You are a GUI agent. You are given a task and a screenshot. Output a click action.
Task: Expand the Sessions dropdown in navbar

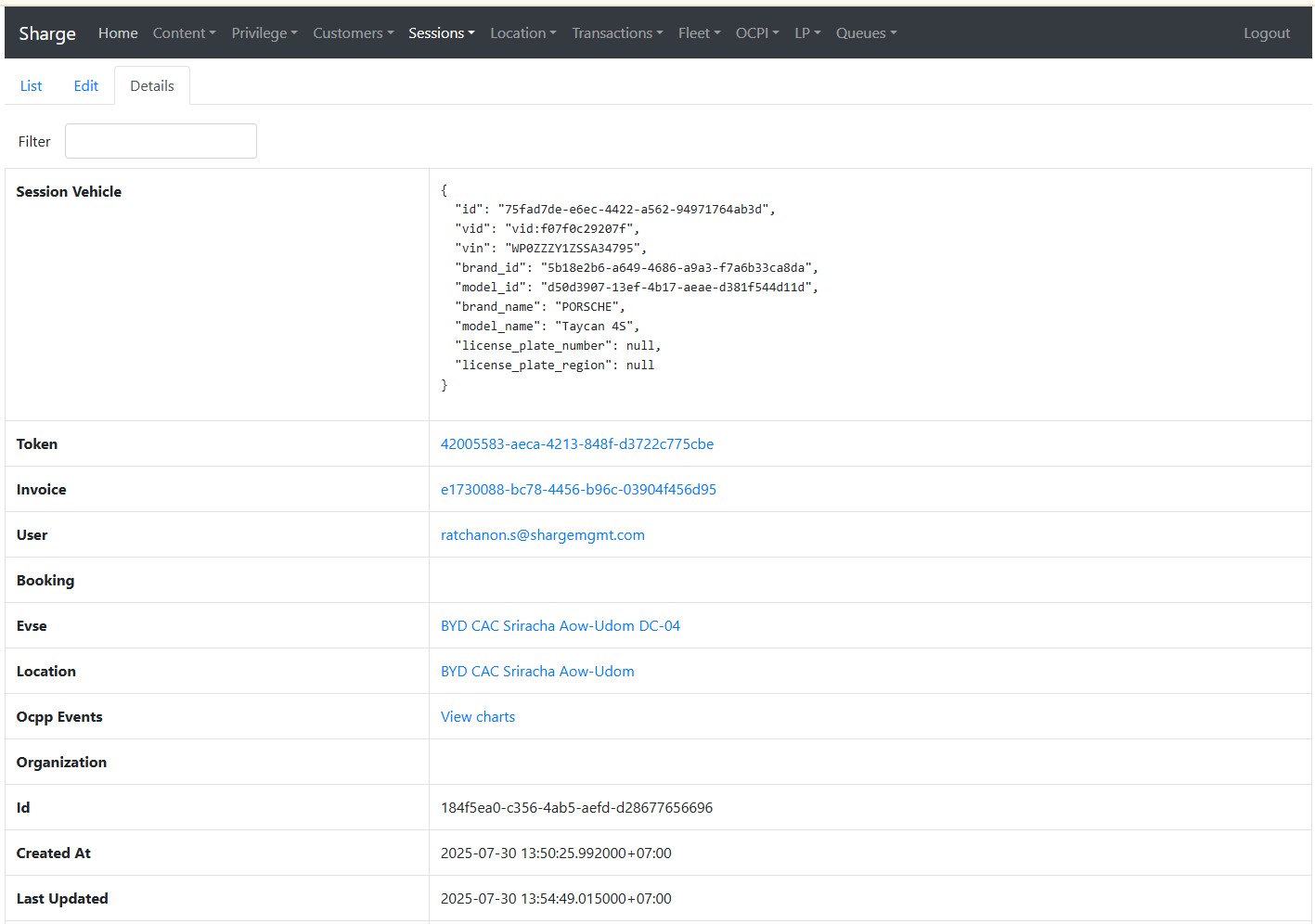click(x=441, y=33)
